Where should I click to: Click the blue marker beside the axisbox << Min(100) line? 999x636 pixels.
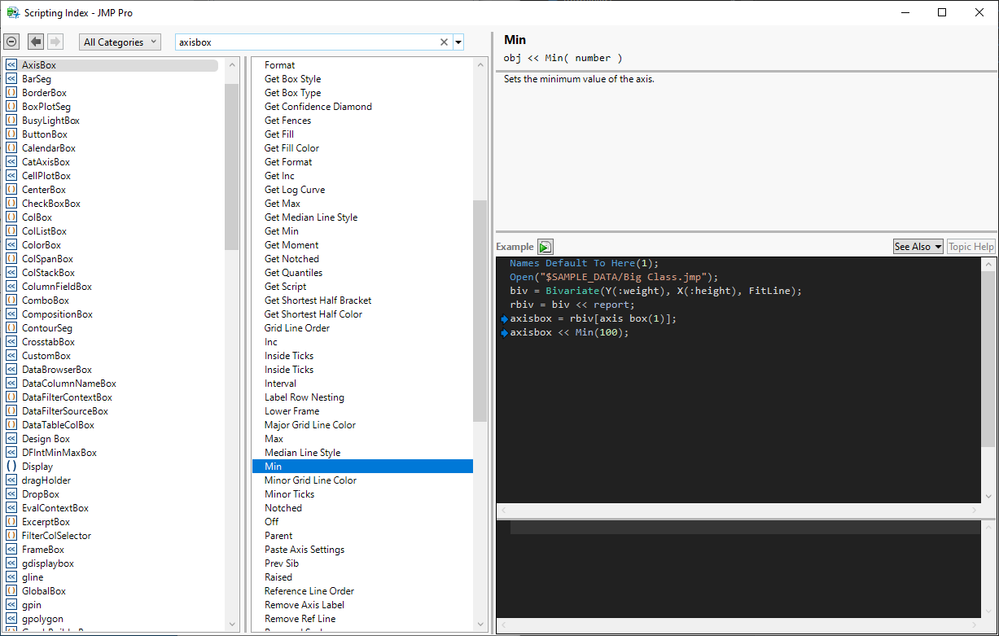(x=504, y=333)
